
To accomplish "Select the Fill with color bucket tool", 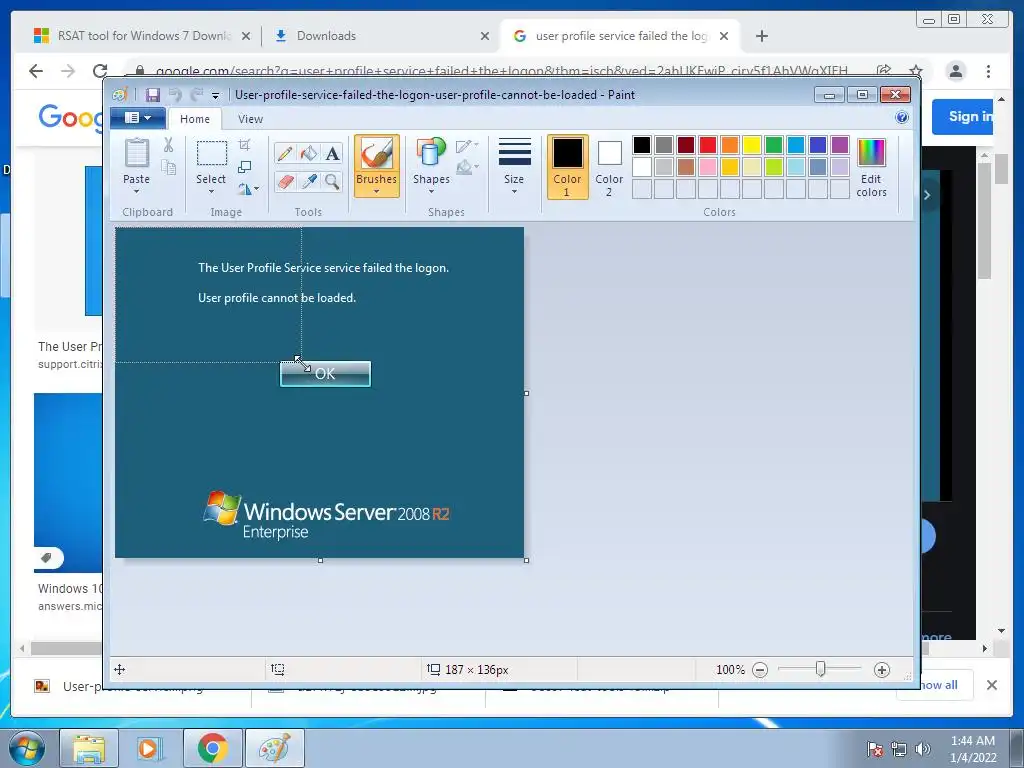I will pos(308,153).
